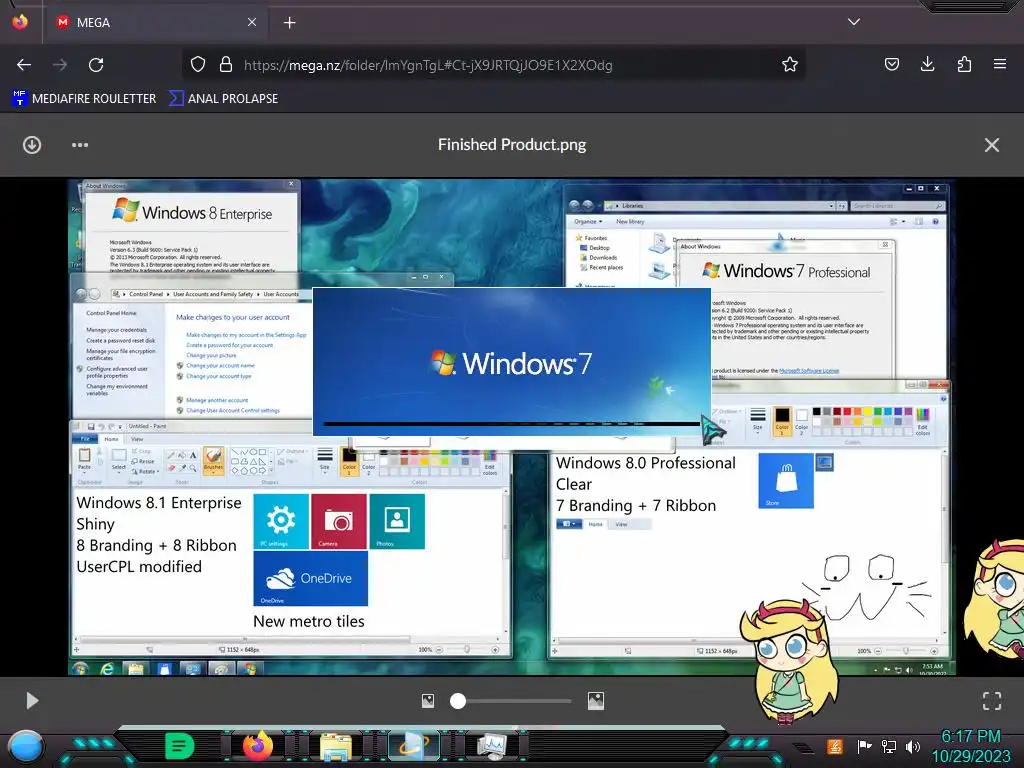The image size is (1024, 768).
Task: Reload the current page
Action: [96, 65]
